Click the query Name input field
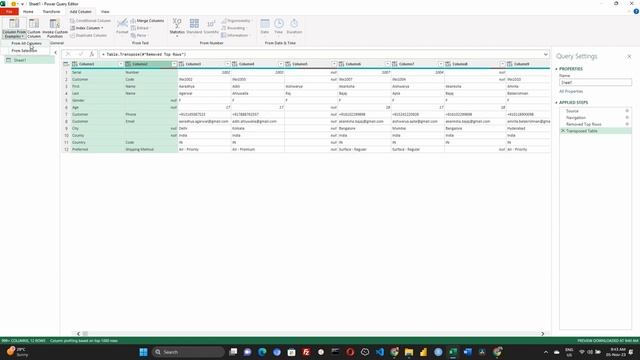 click(595, 82)
